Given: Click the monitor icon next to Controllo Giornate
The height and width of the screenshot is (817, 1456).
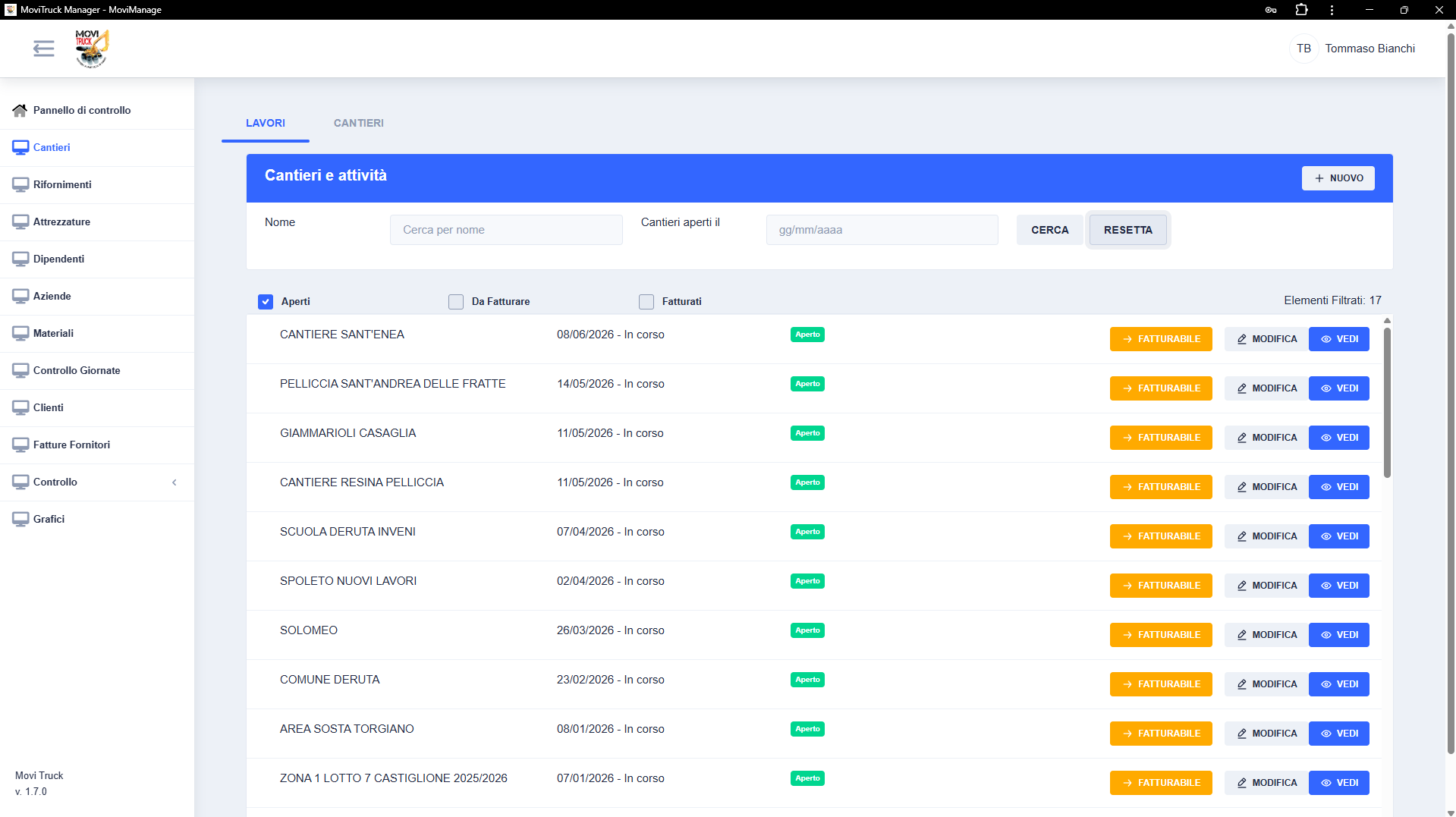Looking at the screenshot, I should (20, 371).
